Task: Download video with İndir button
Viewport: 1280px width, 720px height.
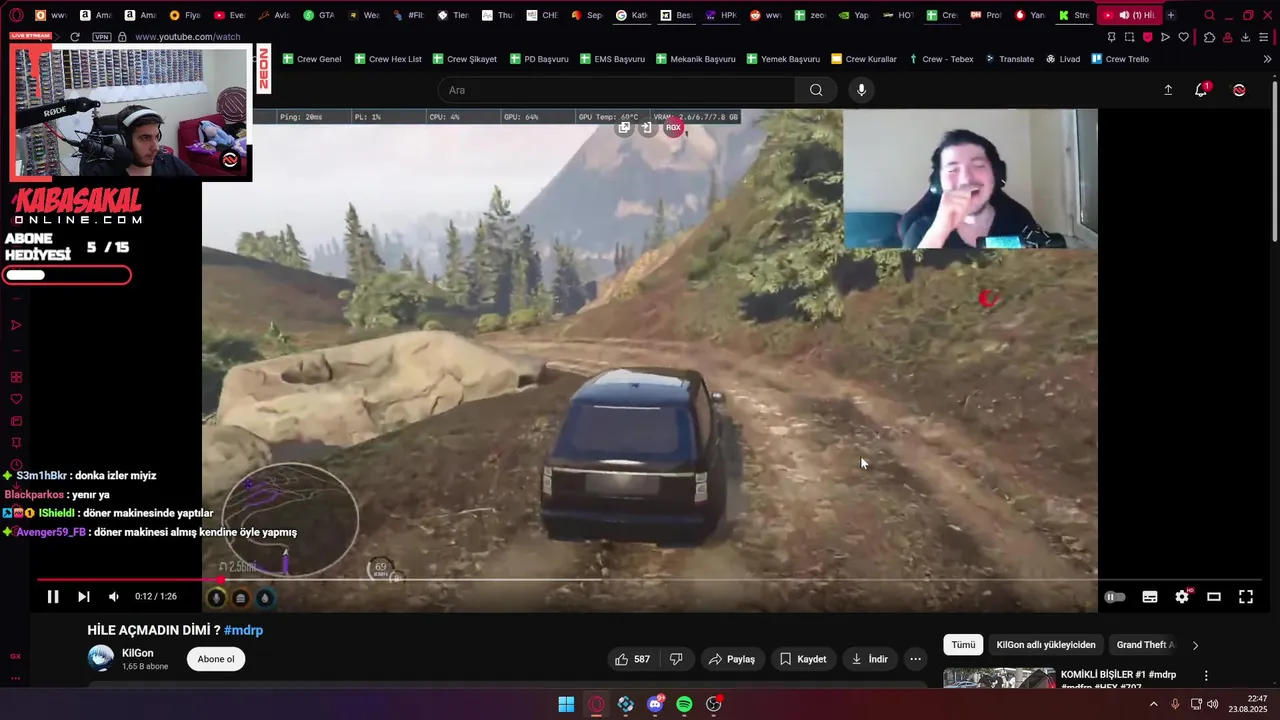Action: (869, 659)
